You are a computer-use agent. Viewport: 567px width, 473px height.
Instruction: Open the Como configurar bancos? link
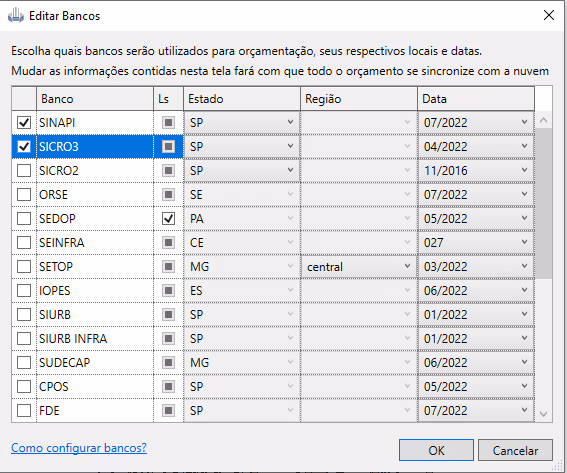click(79, 448)
